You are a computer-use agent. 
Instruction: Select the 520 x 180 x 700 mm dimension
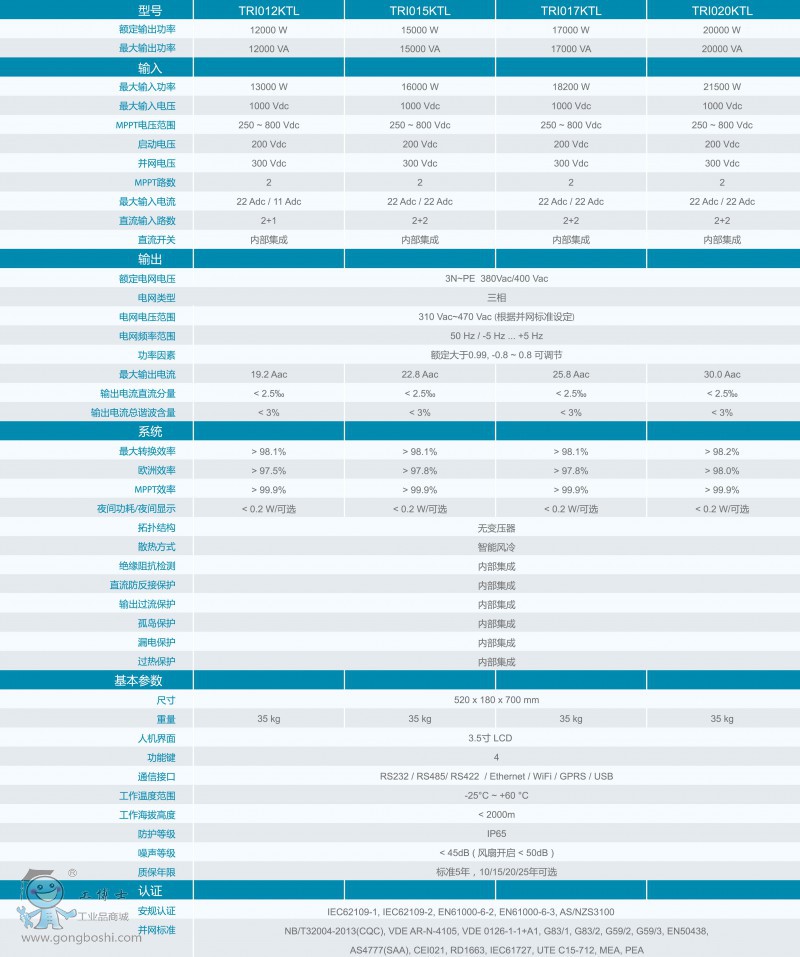[496, 700]
